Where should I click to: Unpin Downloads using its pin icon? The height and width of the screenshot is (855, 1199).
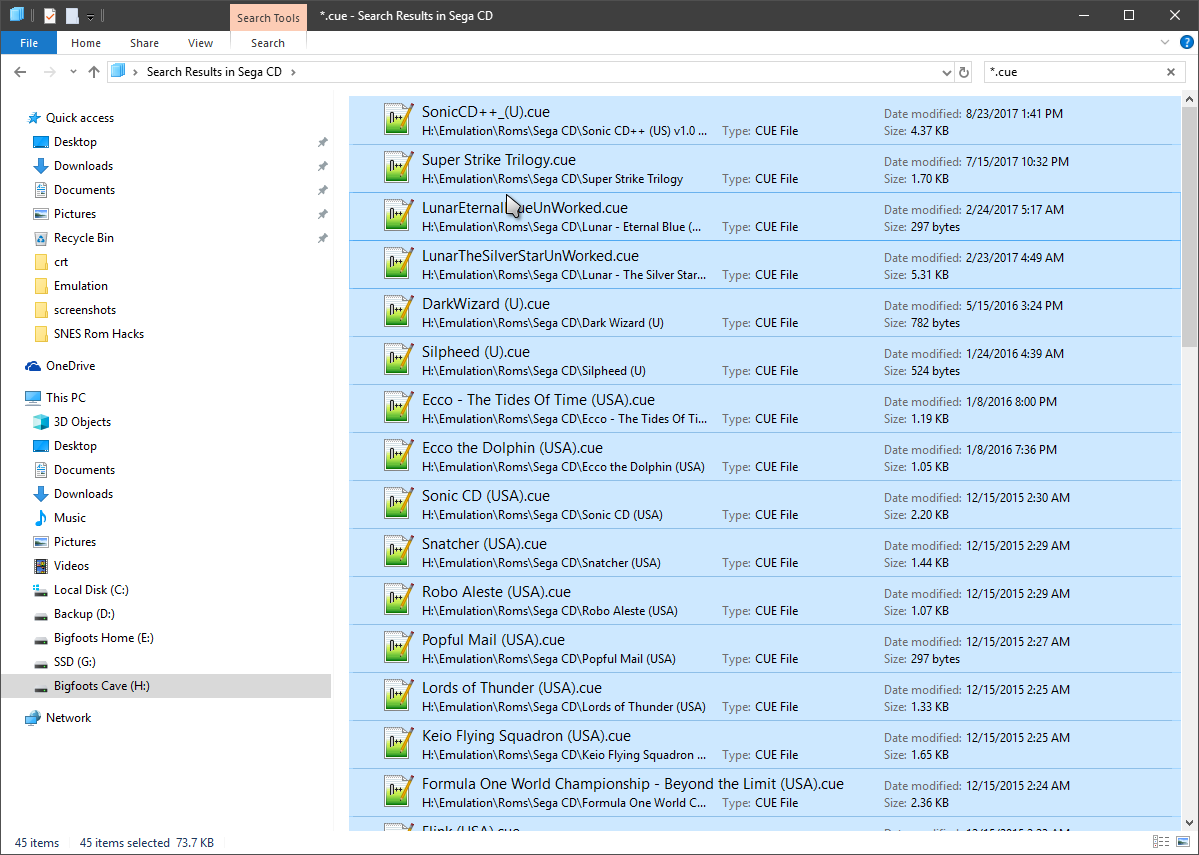coord(323,166)
